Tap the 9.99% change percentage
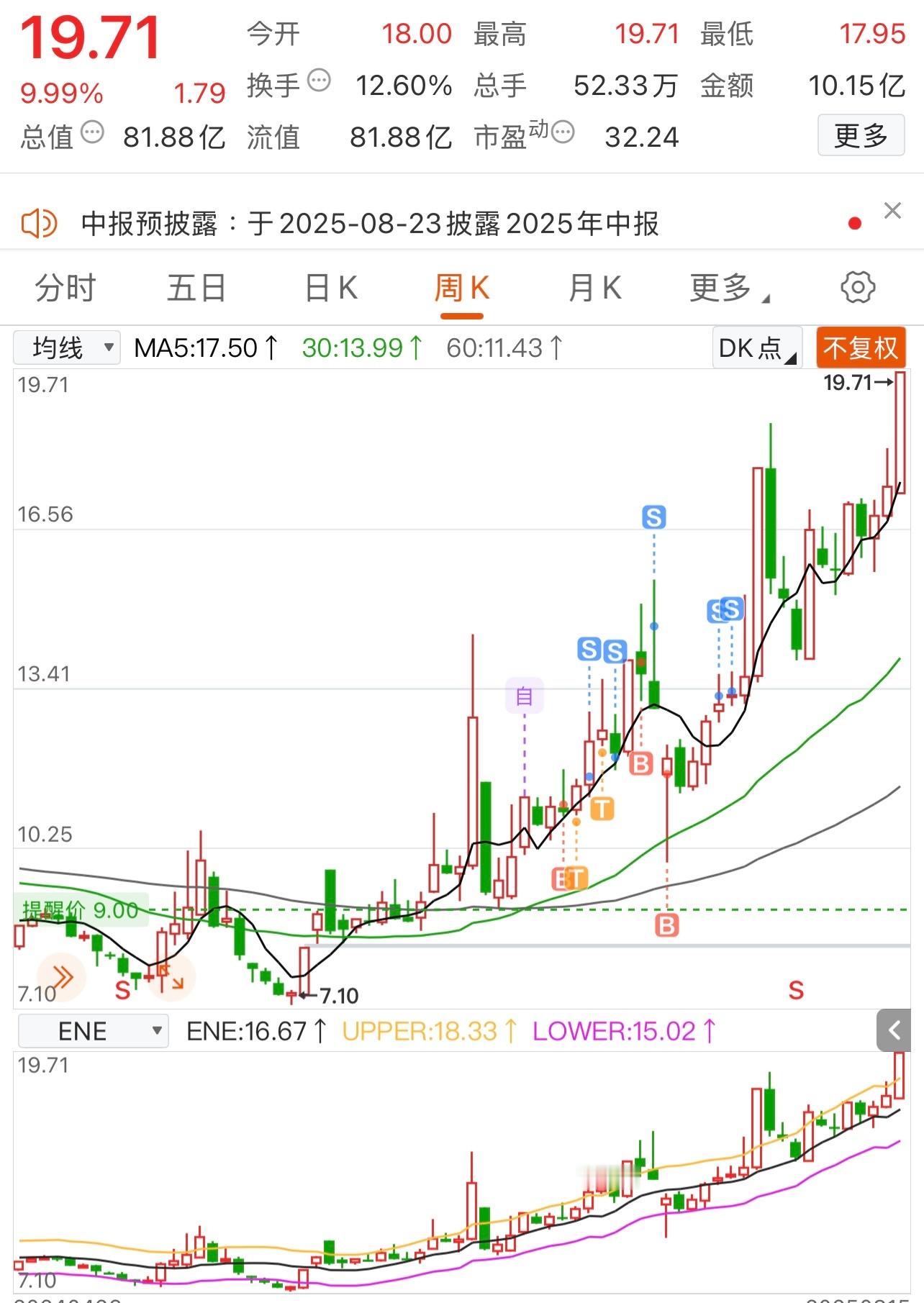The image size is (924, 1303). coord(62,93)
